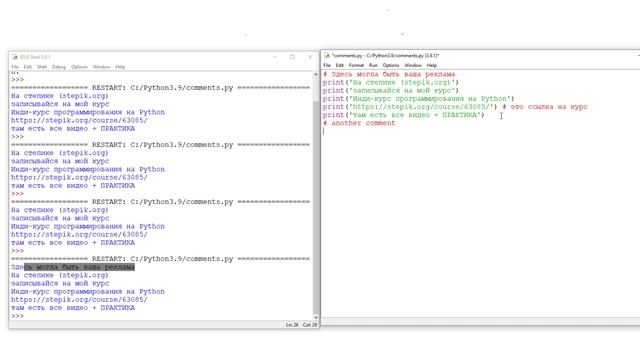Click the shell vertical scrollbar thumb
This screenshot has height=360, width=640.
point(316,206)
